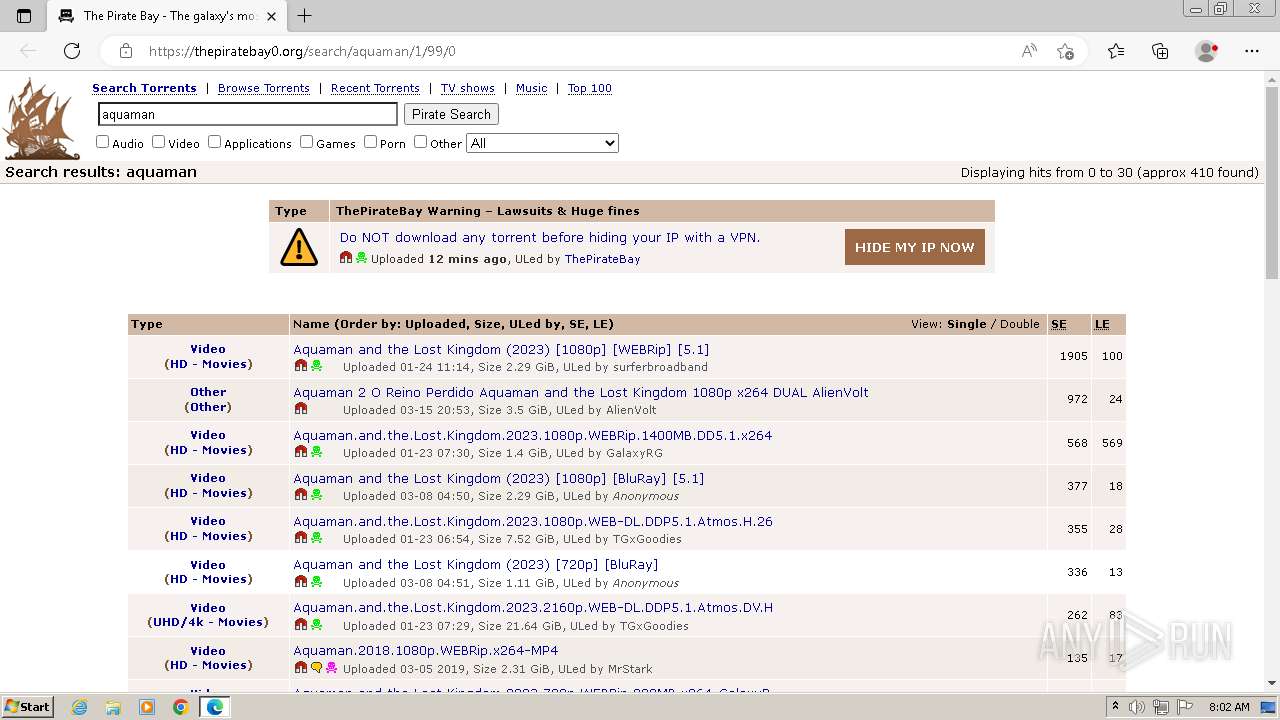This screenshot has height=720, width=1280.
Task: Start Read aloud from the address bar
Action: (1029, 51)
